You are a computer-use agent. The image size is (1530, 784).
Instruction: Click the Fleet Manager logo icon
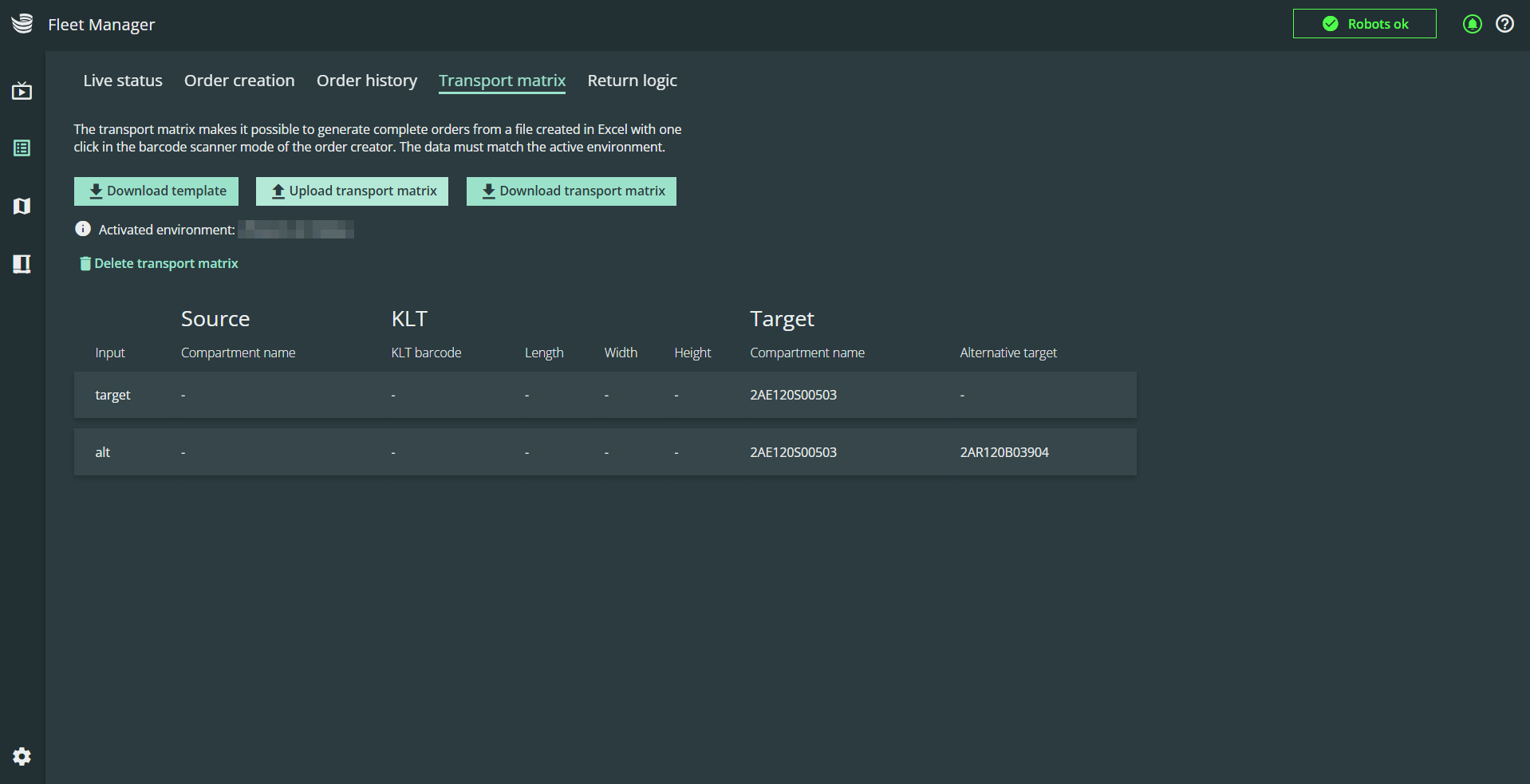(22, 24)
